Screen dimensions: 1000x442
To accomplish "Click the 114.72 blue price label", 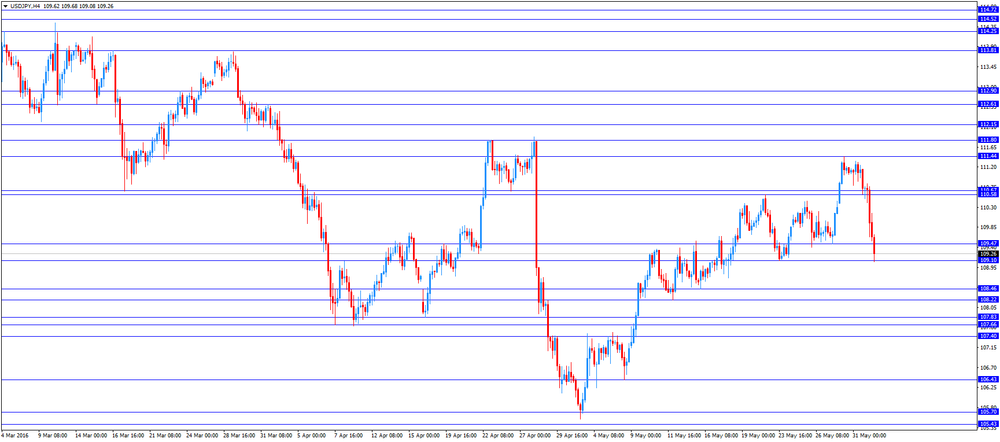I will [x=988, y=10].
